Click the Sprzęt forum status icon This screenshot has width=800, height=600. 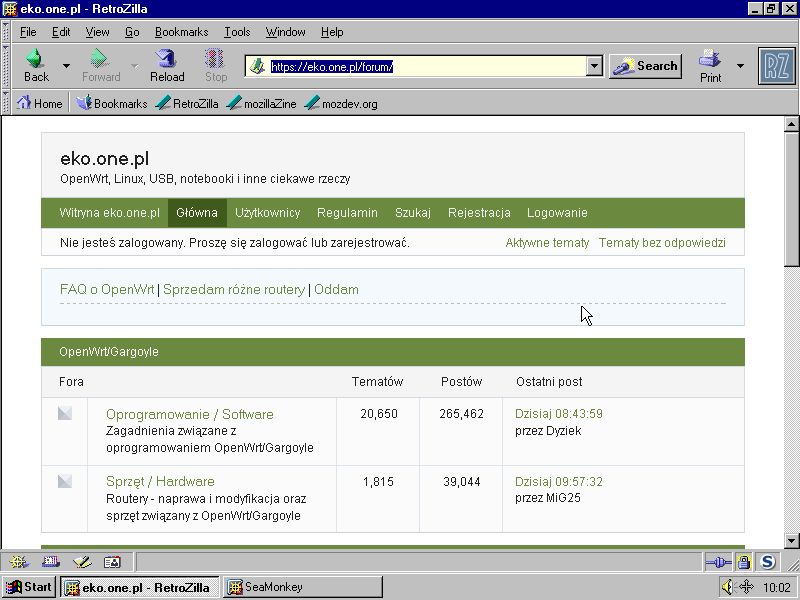65,481
